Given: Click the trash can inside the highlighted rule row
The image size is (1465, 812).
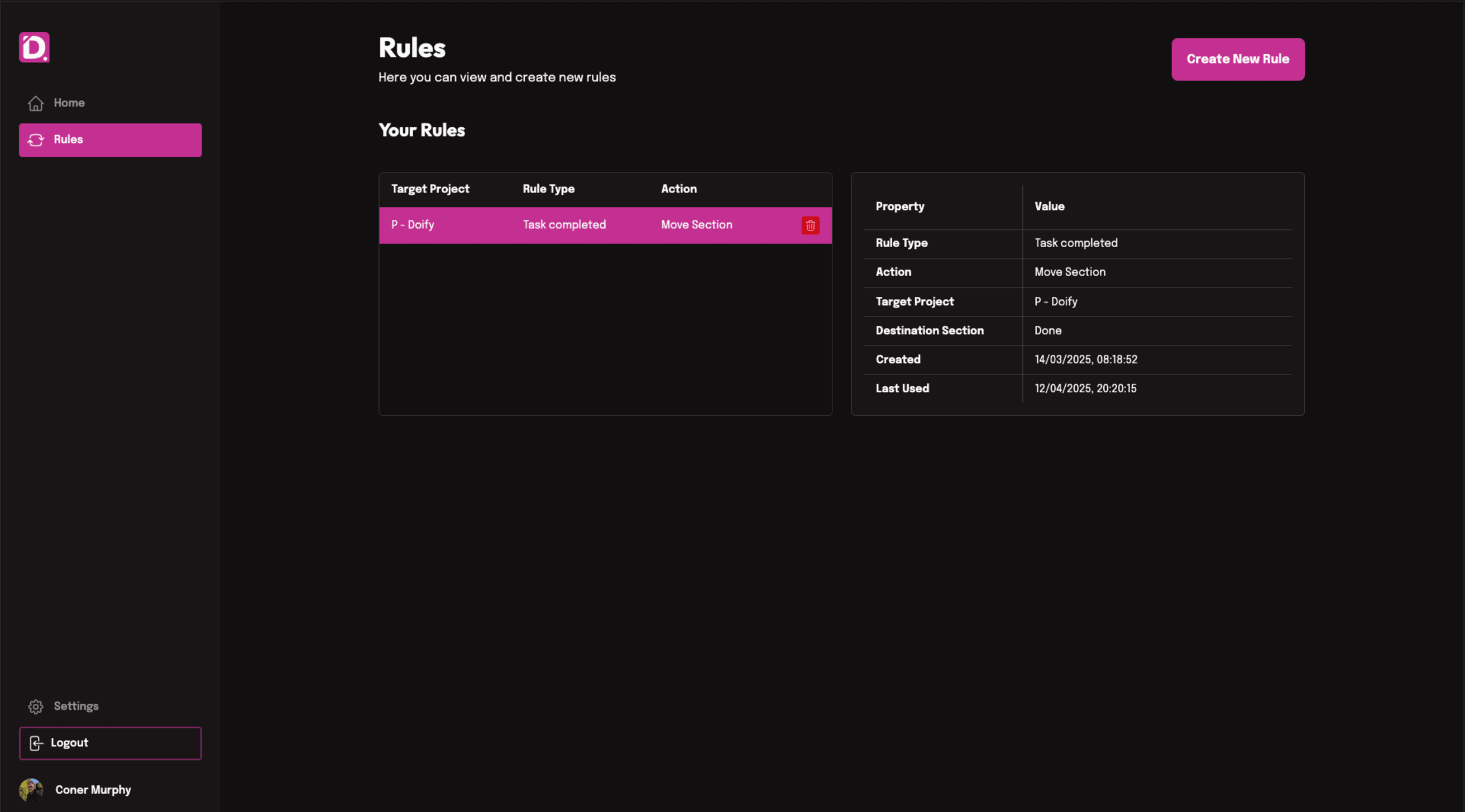Looking at the screenshot, I should point(810,225).
